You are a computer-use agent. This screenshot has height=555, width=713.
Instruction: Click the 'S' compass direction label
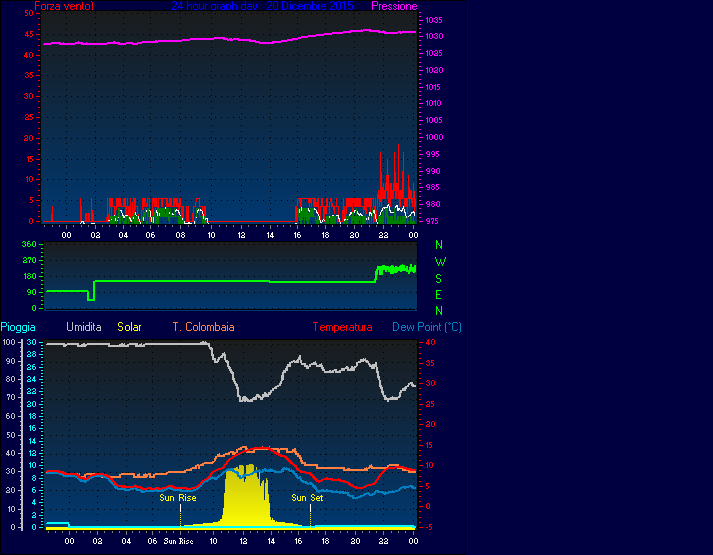click(x=438, y=279)
